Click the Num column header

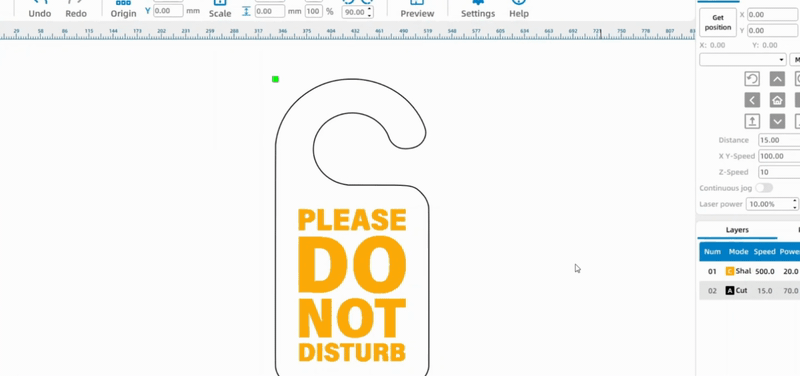[712, 252]
